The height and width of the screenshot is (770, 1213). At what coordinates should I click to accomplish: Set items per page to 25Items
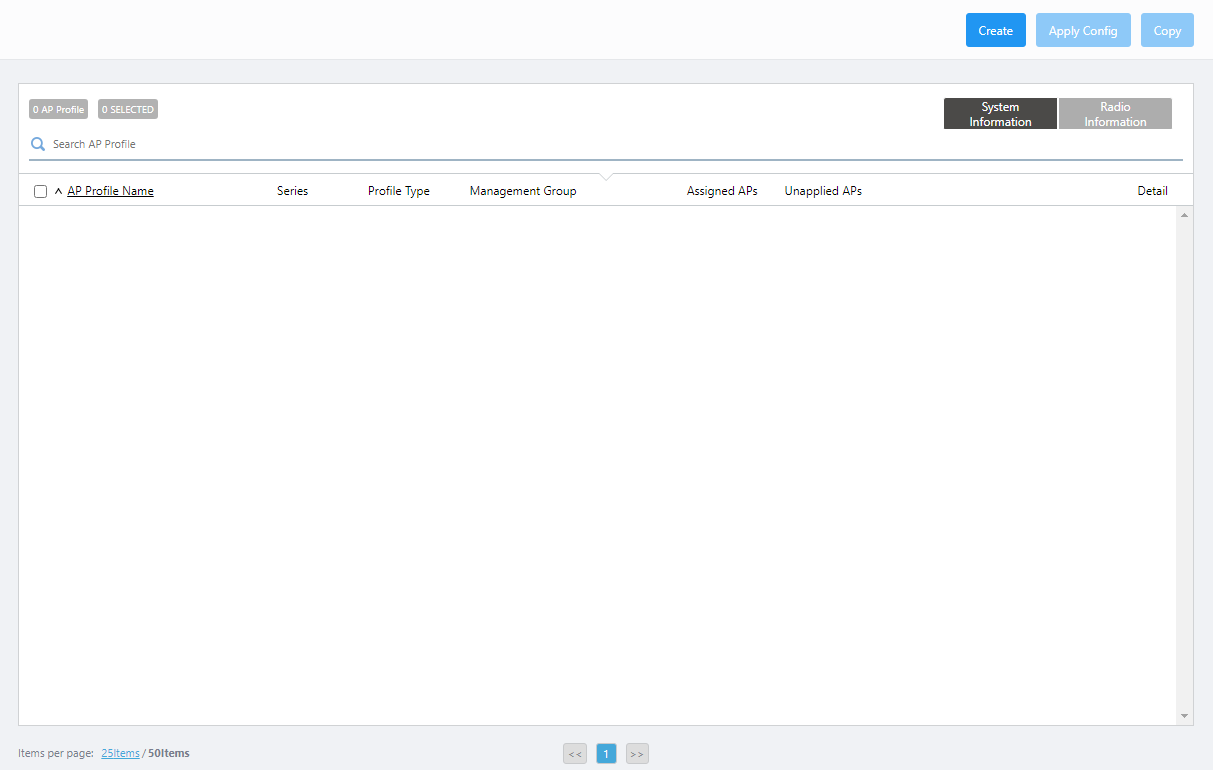point(120,753)
